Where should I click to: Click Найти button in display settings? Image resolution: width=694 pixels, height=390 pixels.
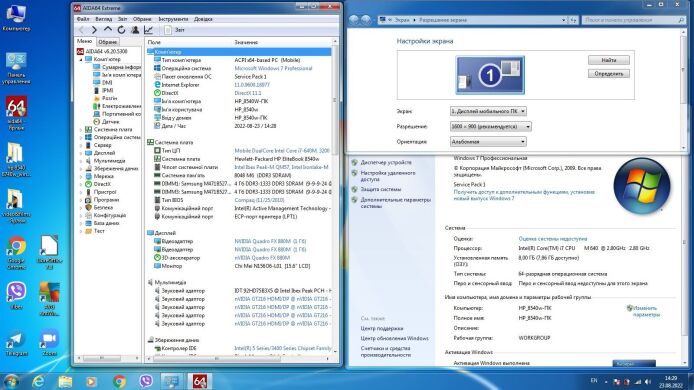click(609, 60)
